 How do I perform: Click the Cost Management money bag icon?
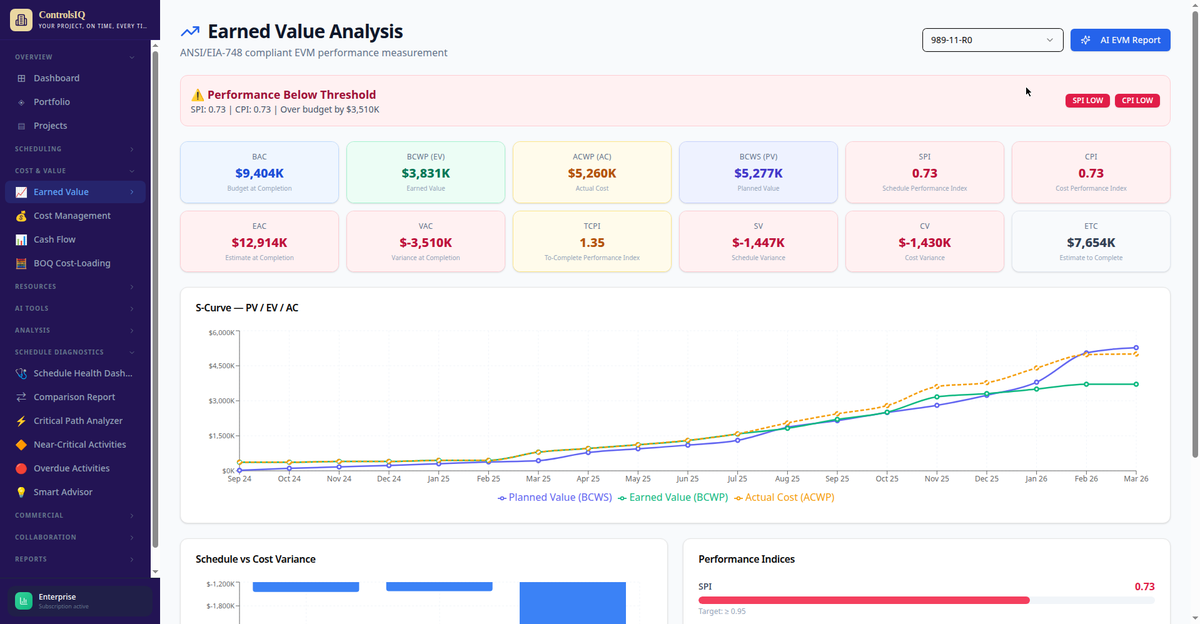pos(21,216)
